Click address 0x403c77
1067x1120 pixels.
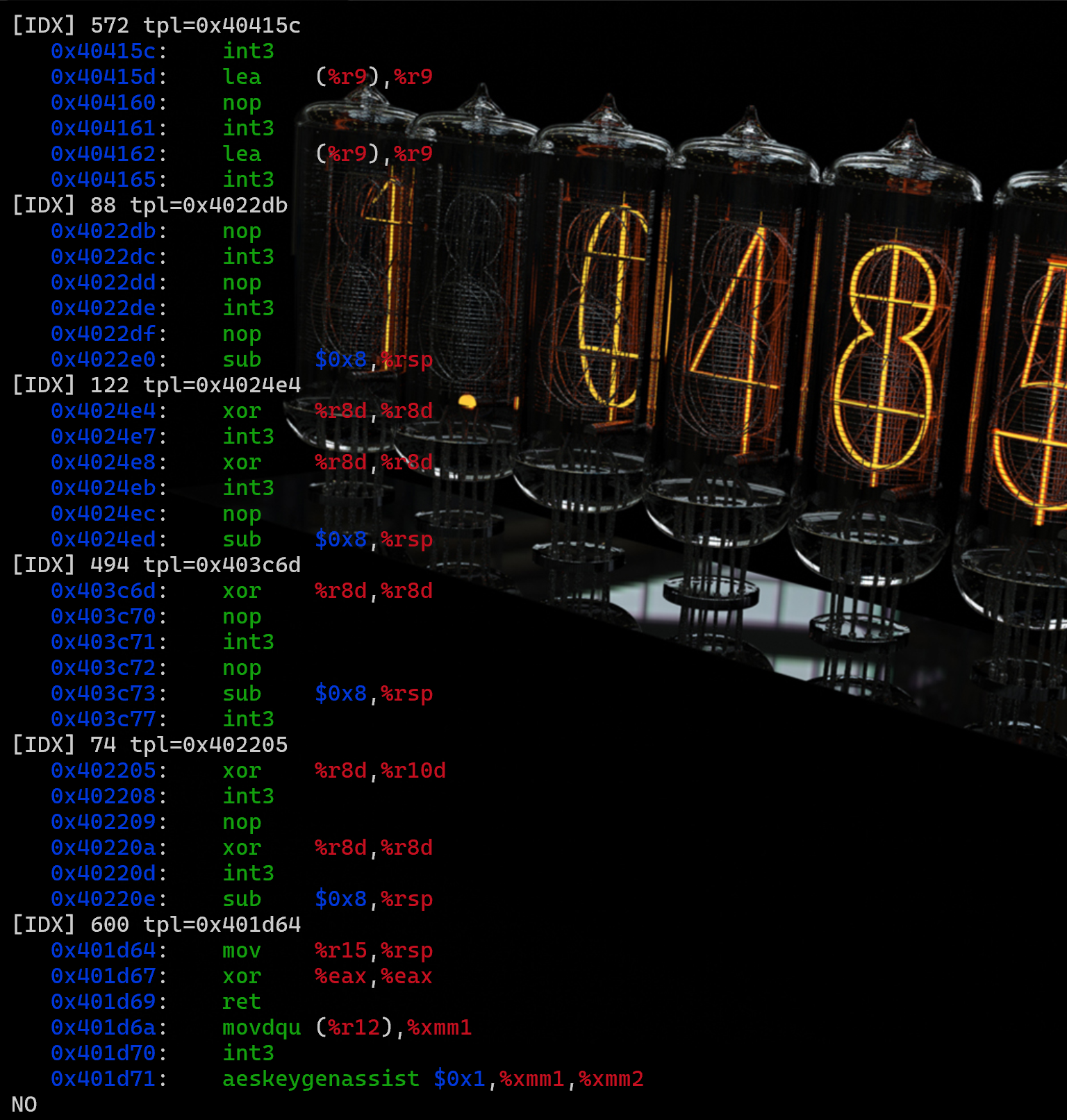pos(104,719)
